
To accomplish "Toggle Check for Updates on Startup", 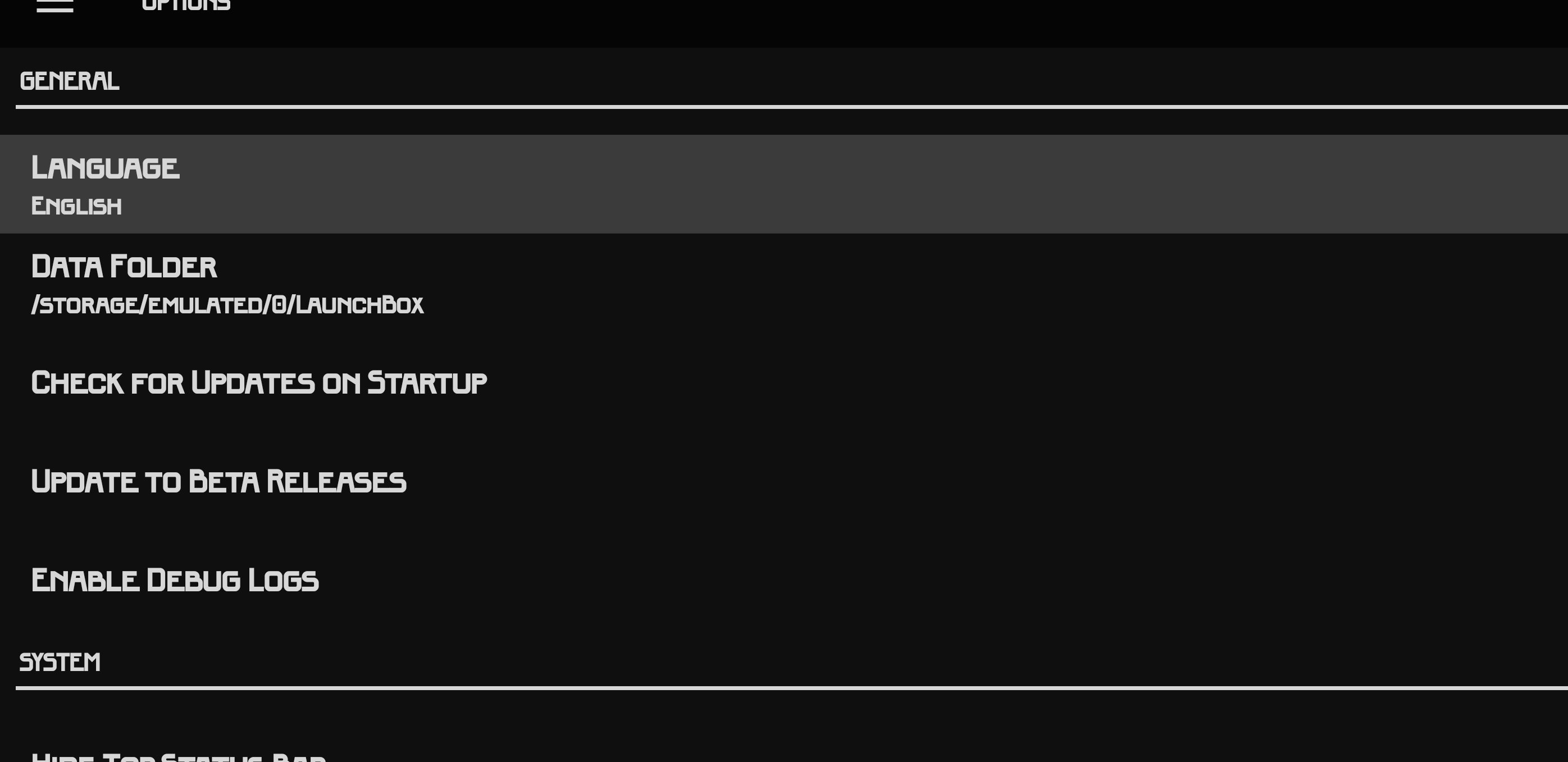I will pos(784,382).
